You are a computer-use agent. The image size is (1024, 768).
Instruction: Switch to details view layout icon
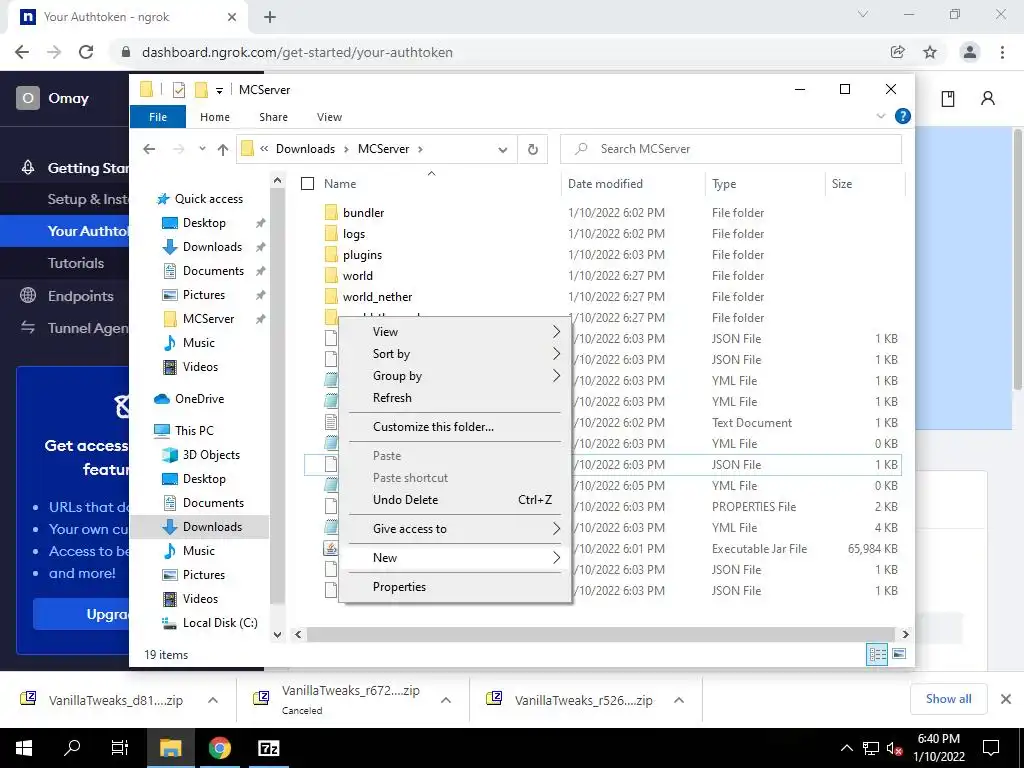tap(877, 654)
